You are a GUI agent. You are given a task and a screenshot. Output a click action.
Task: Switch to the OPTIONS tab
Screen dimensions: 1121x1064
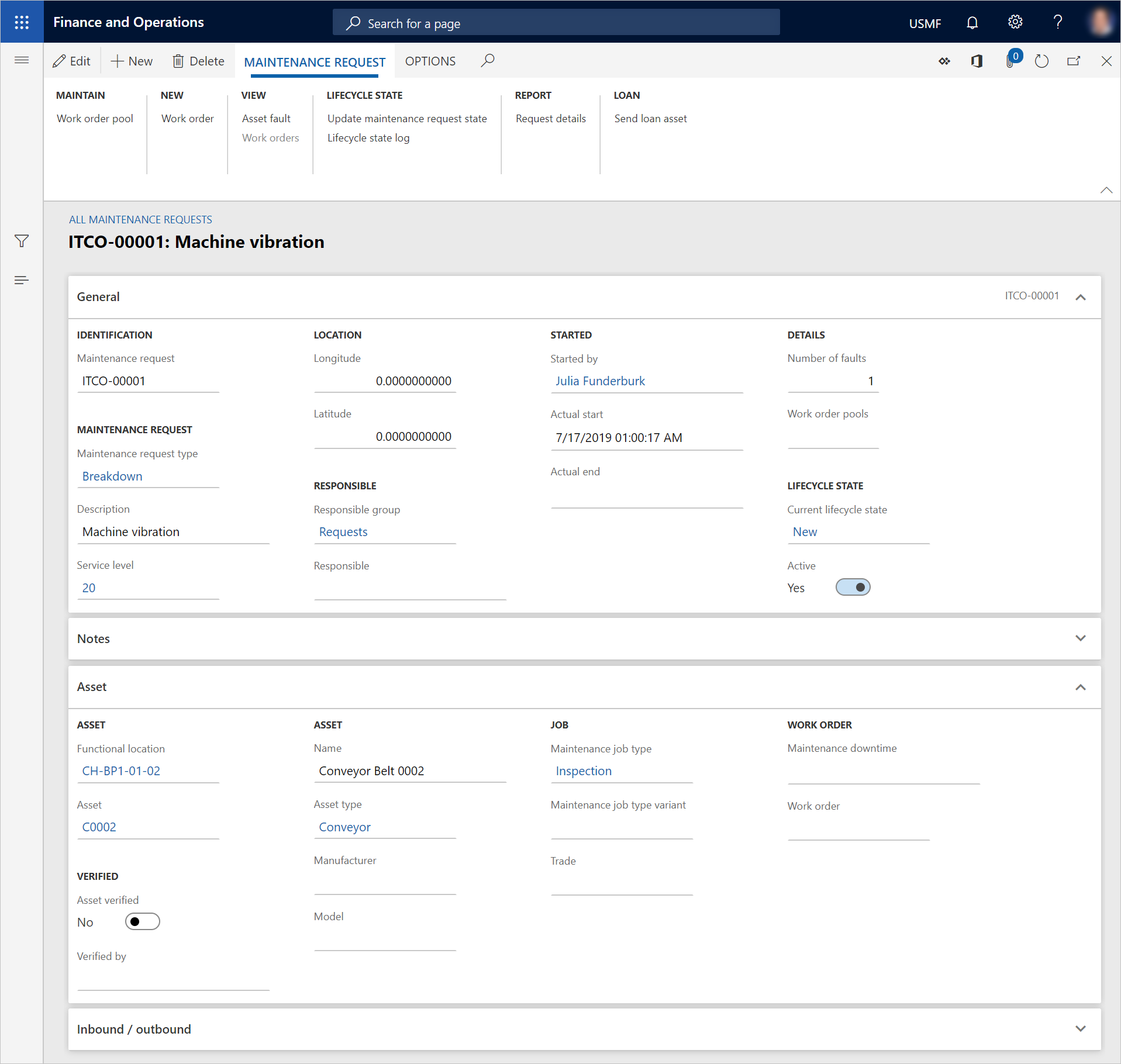pos(430,61)
